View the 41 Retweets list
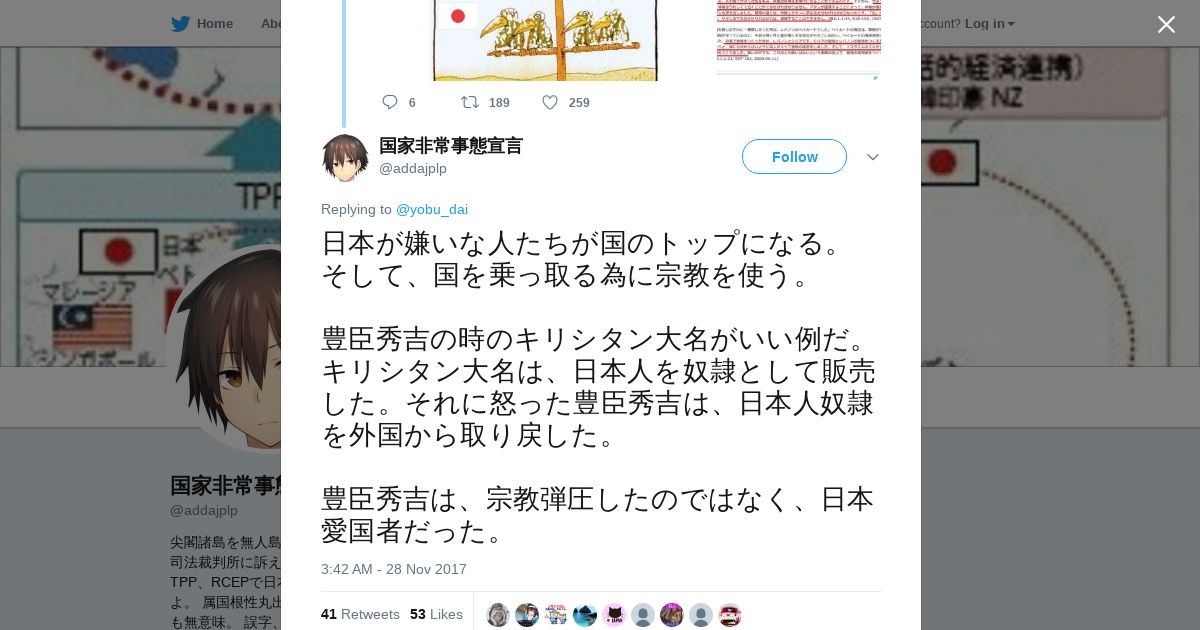The image size is (1200, 630). click(x=360, y=614)
